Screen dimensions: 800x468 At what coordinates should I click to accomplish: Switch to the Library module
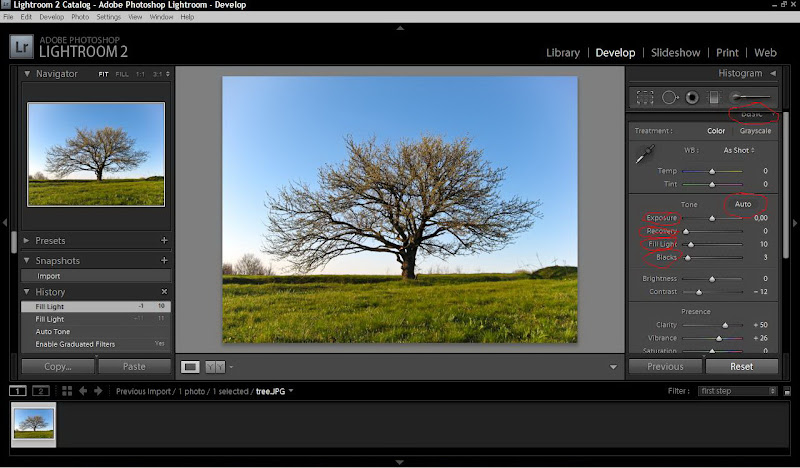click(x=563, y=52)
